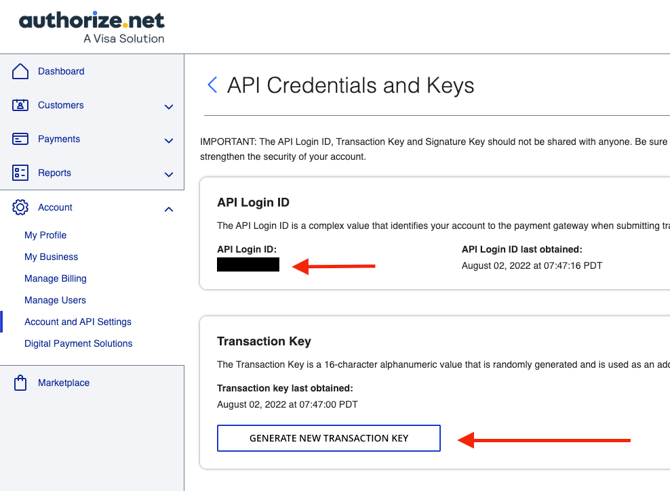Open My Profile page

coord(45,235)
